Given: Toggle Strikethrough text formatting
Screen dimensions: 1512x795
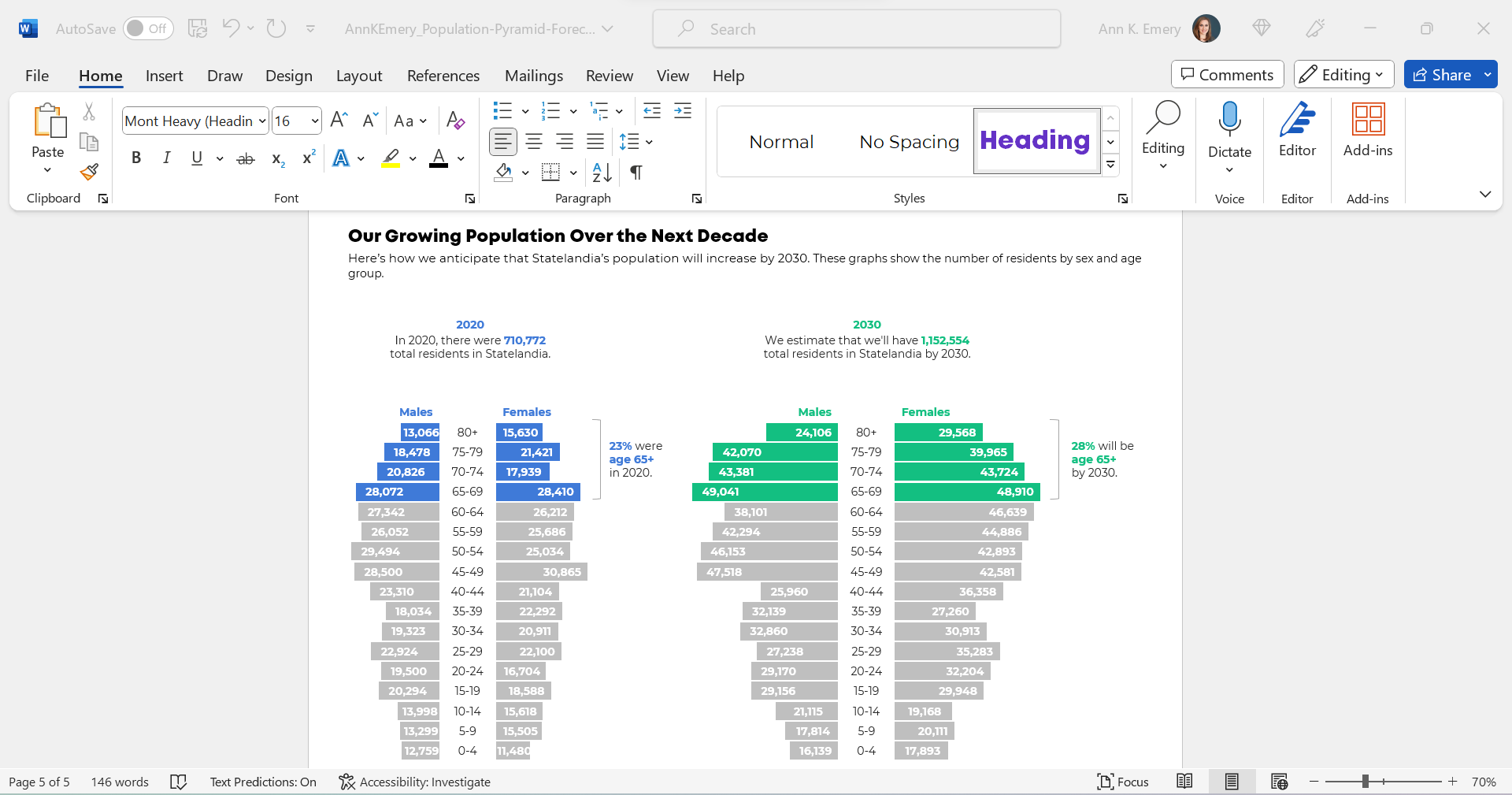Looking at the screenshot, I should pyautogui.click(x=246, y=158).
